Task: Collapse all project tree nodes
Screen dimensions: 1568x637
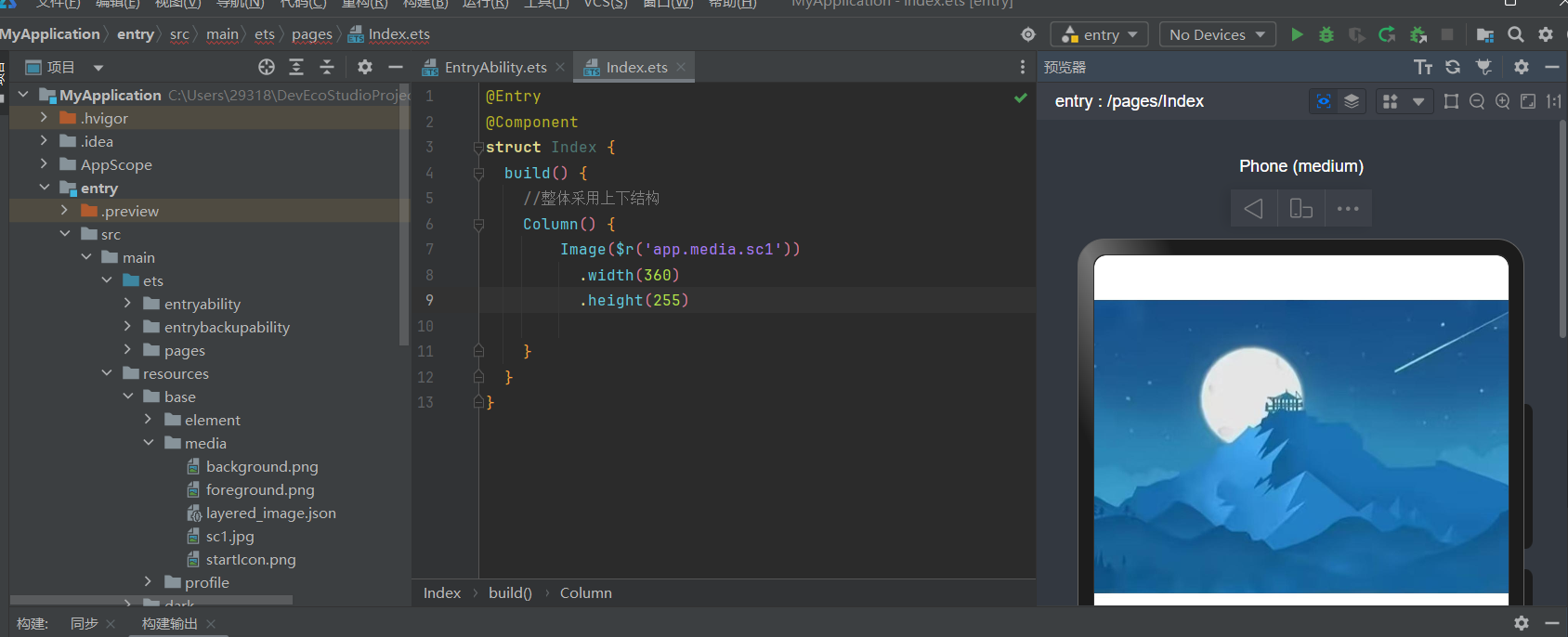Action: pyautogui.click(x=327, y=67)
